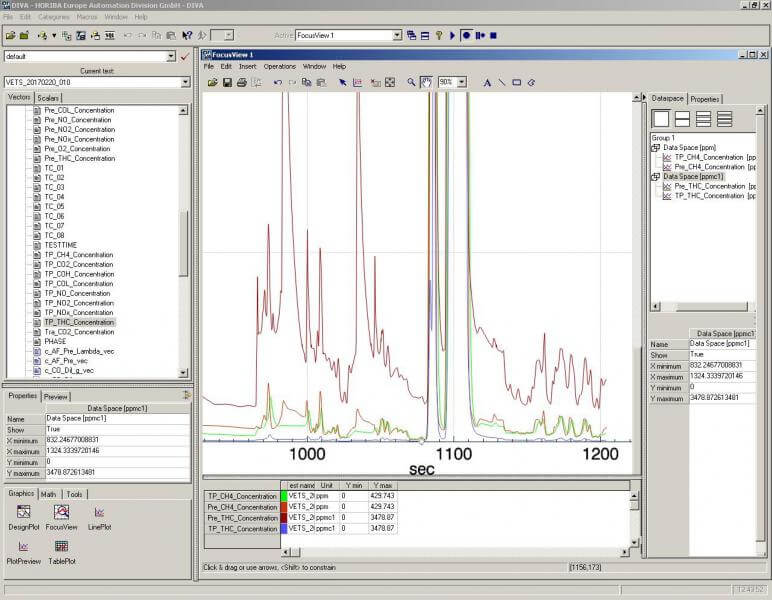Image resolution: width=772 pixels, height=600 pixels.
Task: Click the context help arrow-question icon
Action: 187,35
